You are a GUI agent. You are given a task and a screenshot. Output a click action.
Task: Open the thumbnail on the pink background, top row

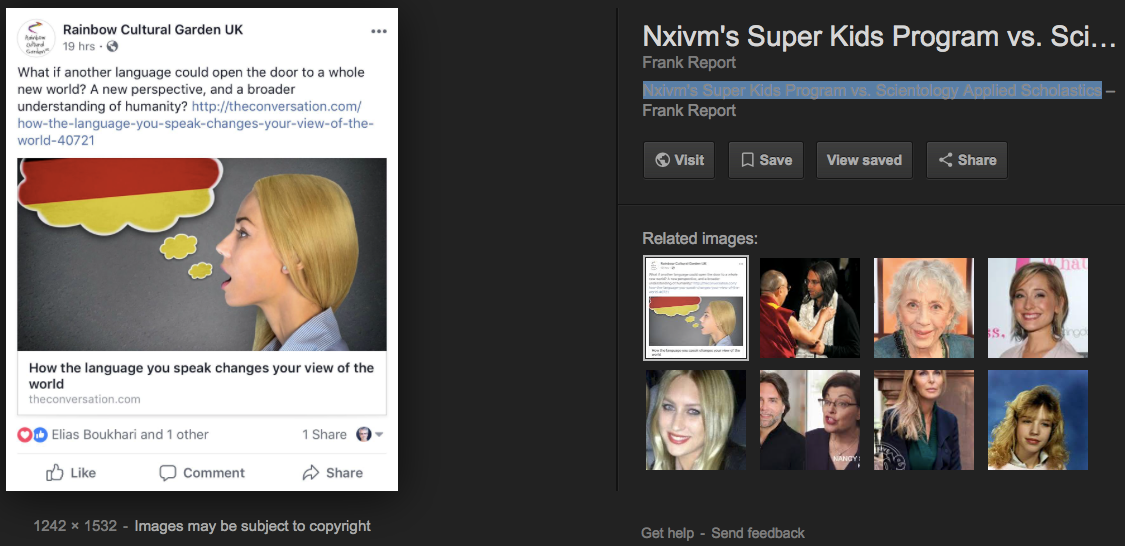tap(1037, 308)
